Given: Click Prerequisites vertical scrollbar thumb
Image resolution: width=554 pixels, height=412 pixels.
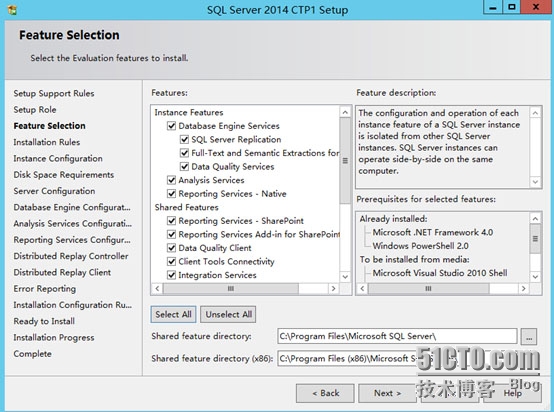Looking at the screenshot, I should tap(535, 239).
